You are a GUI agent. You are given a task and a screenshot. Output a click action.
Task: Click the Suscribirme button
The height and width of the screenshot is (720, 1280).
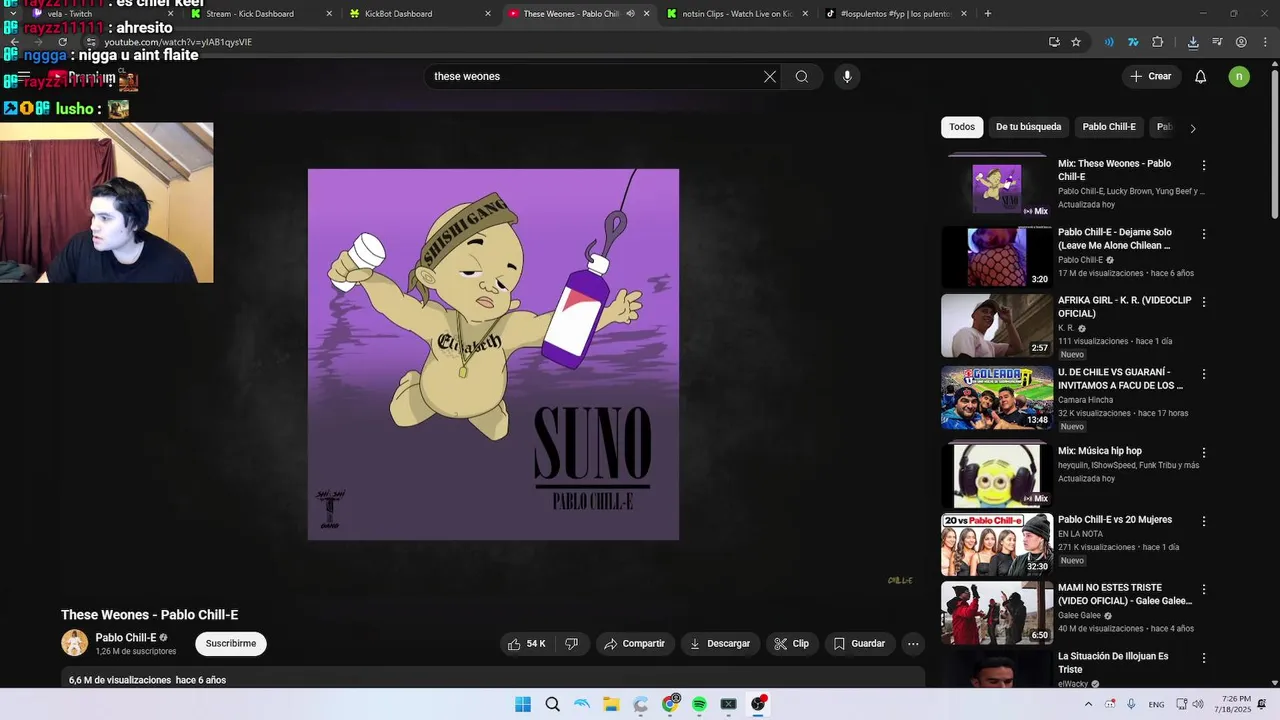pyautogui.click(x=231, y=644)
